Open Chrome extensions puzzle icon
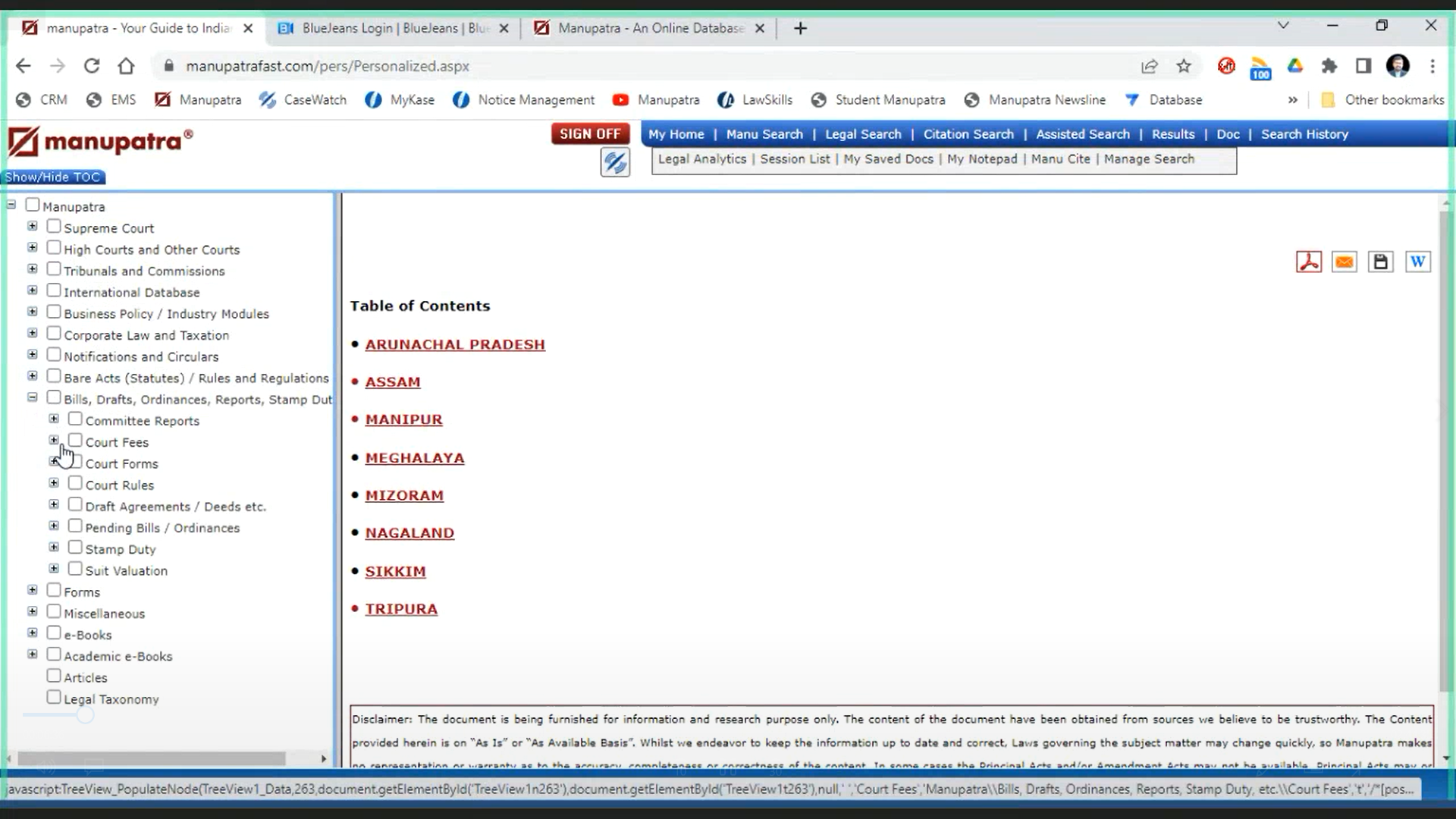The image size is (1456, 819). 1329,66
